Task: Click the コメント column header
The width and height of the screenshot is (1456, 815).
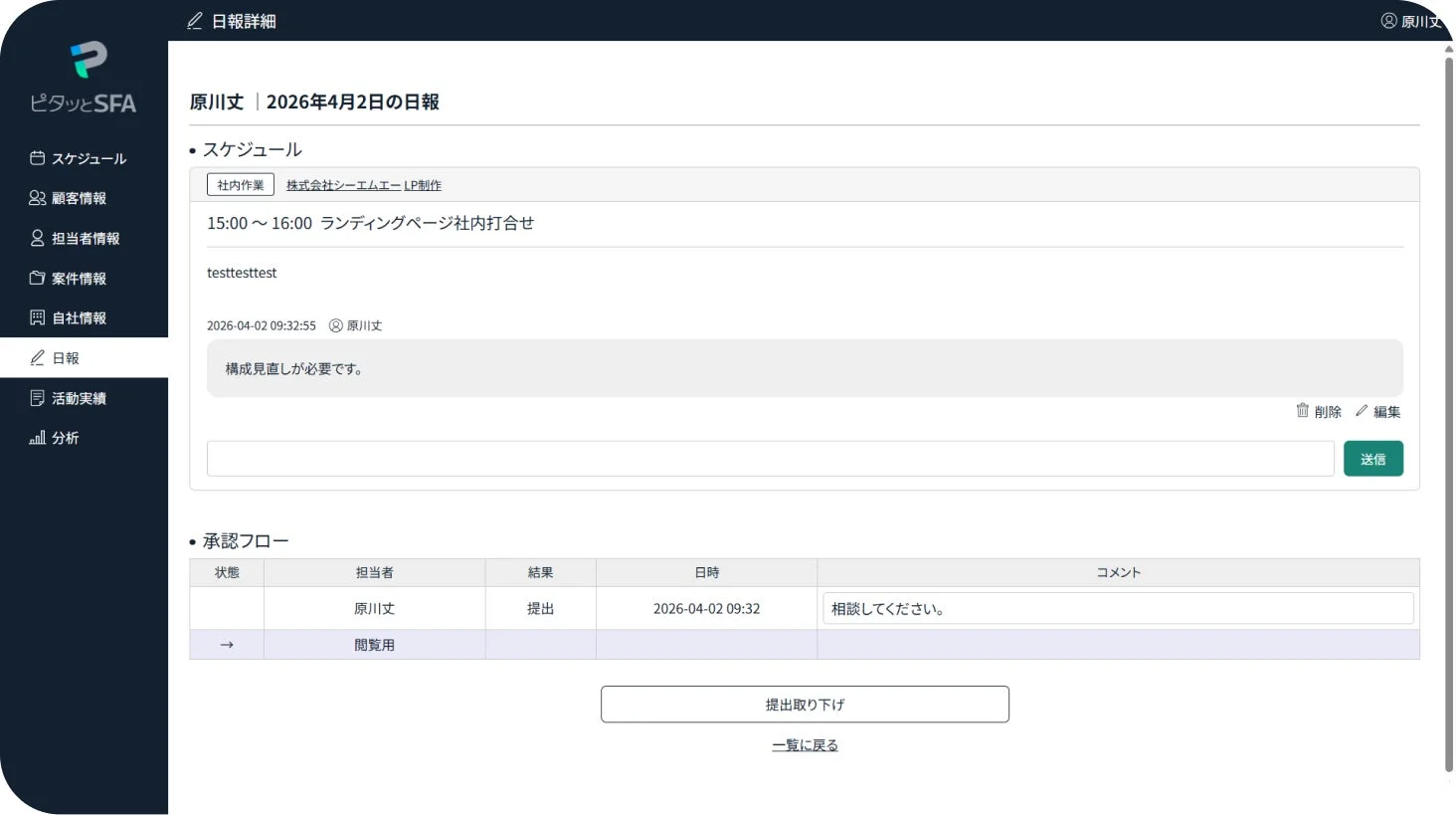Action: 1118,572
